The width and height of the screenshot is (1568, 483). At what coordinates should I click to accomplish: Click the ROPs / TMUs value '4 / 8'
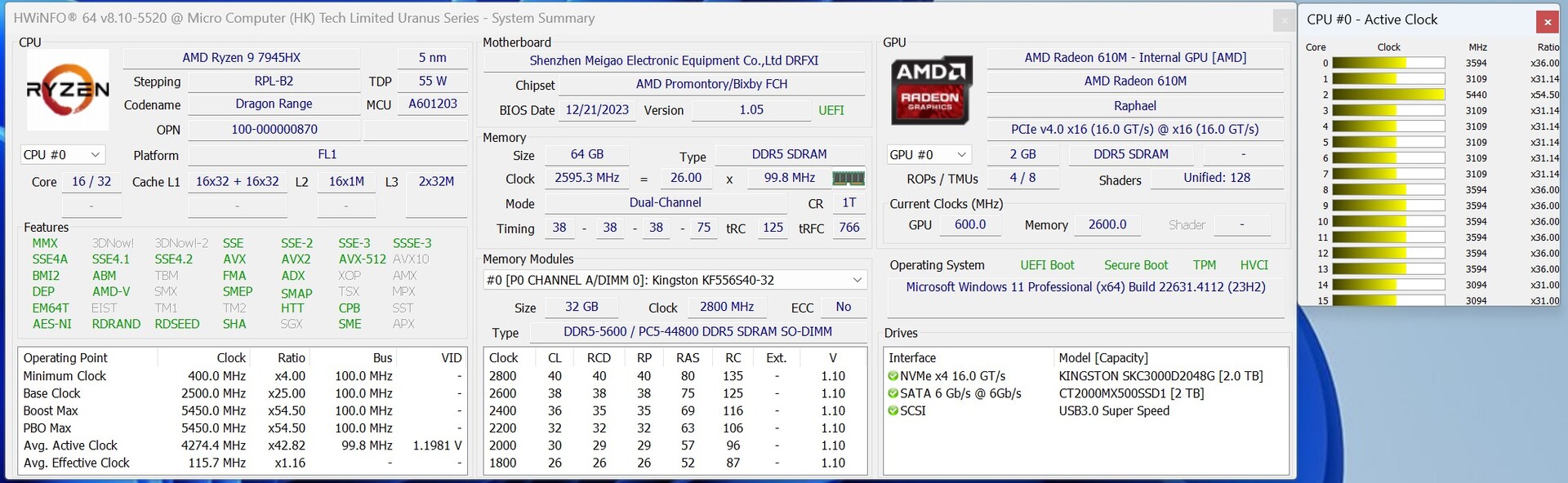(1022, 178)
